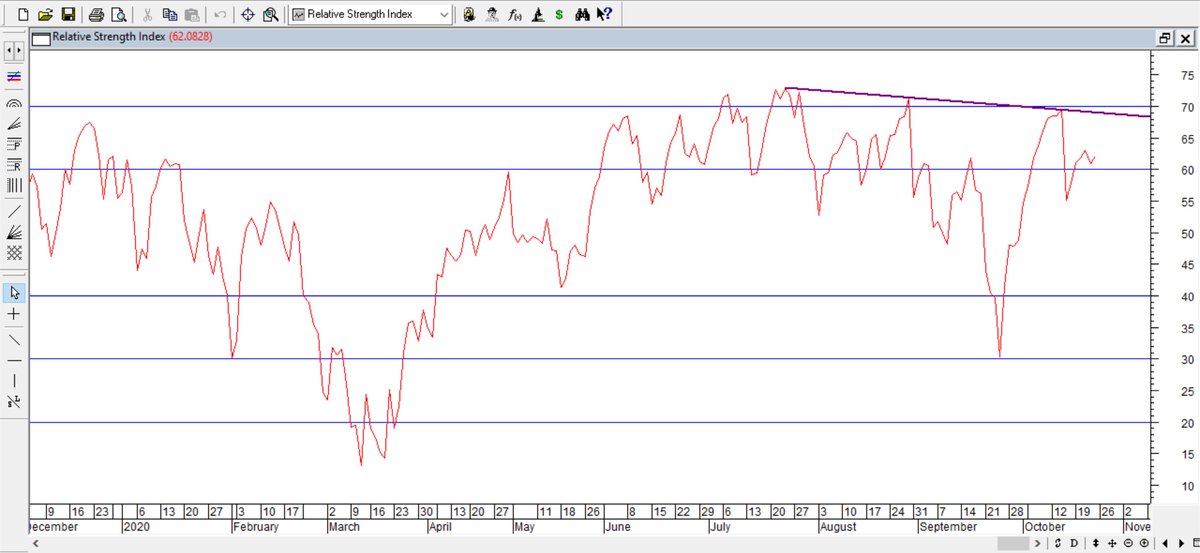Activate the zoom magnifier tool
This screenshot has height=553, width=1200.
point(270,15)
